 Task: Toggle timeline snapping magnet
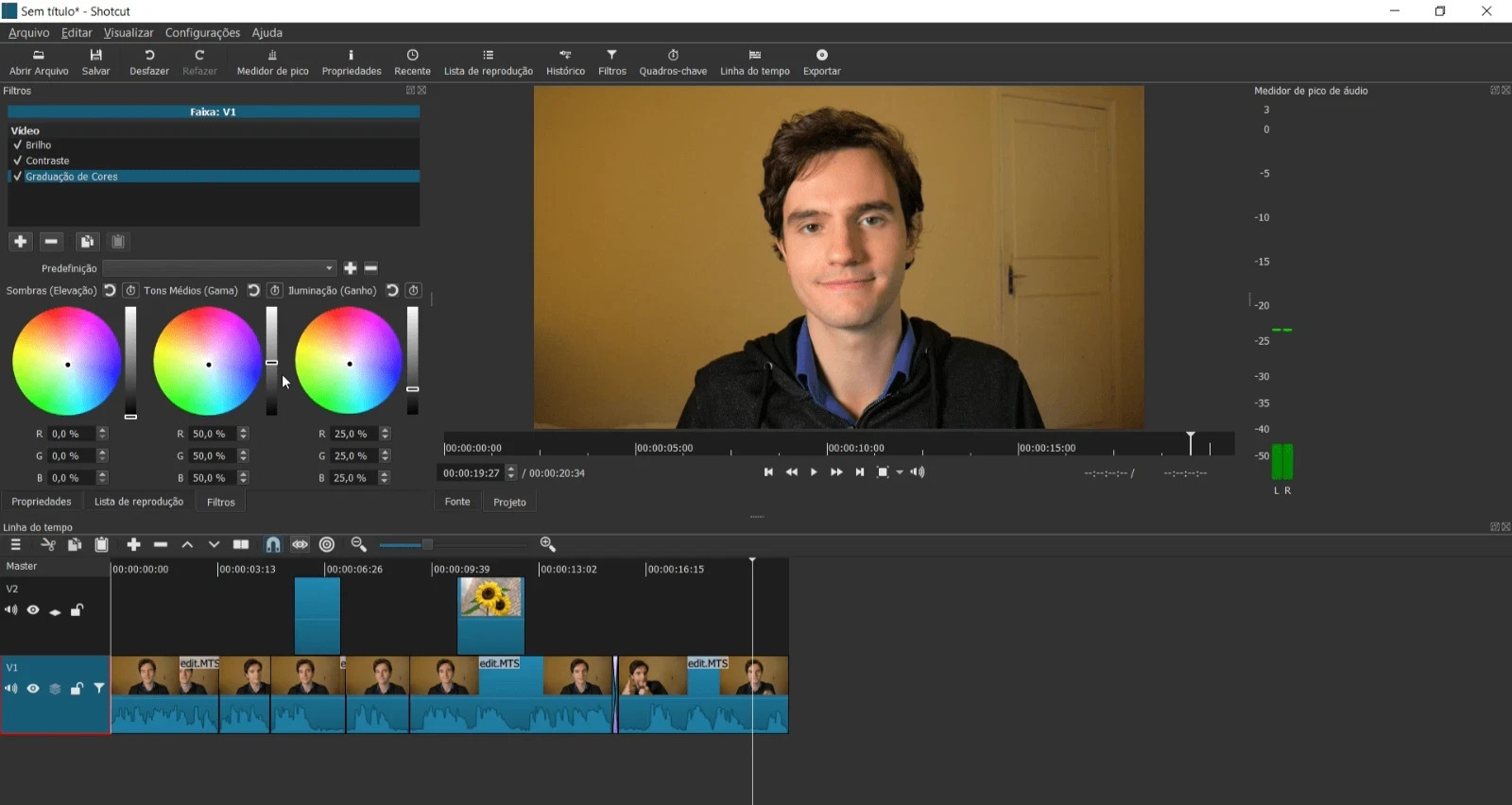tap(272, 544)
